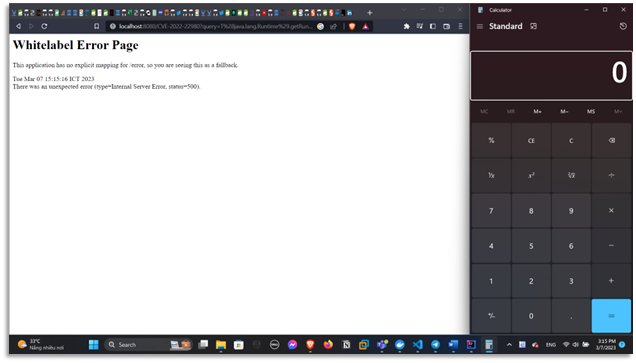The width and height of the screenshot is (636, 363).
Task: Open Telegram from the taskbar
Action: click(x=435, y=345)
